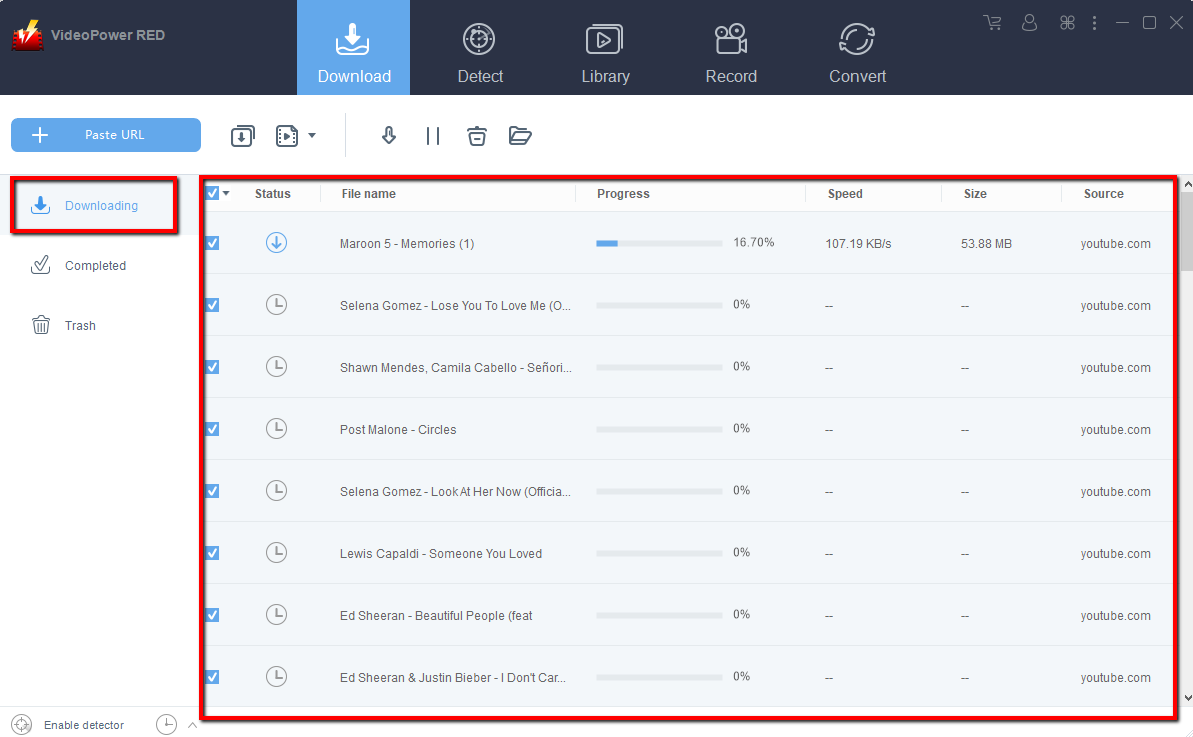Open the shopping cart icon
1193x737 pixels.
(992, 22)
